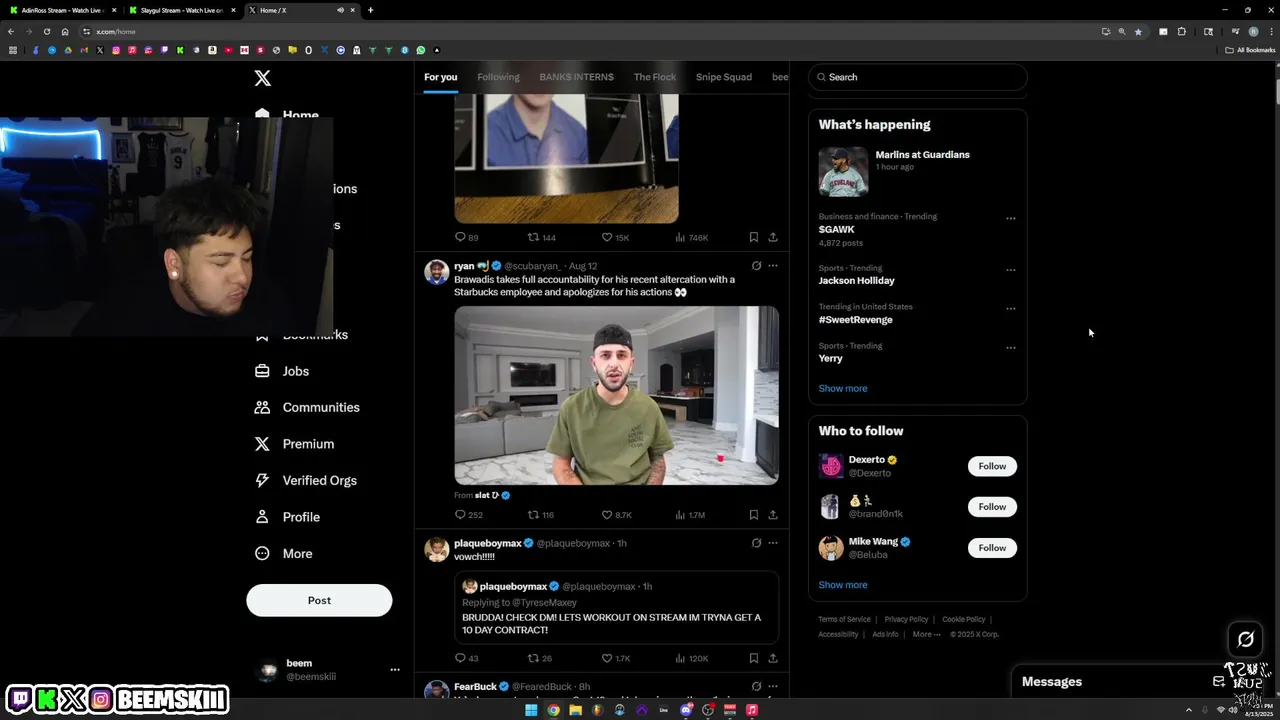Viewport: 1280px width, 720px height.
Task: Open more options on plaqueboymax post
Action: coord(773,543)
